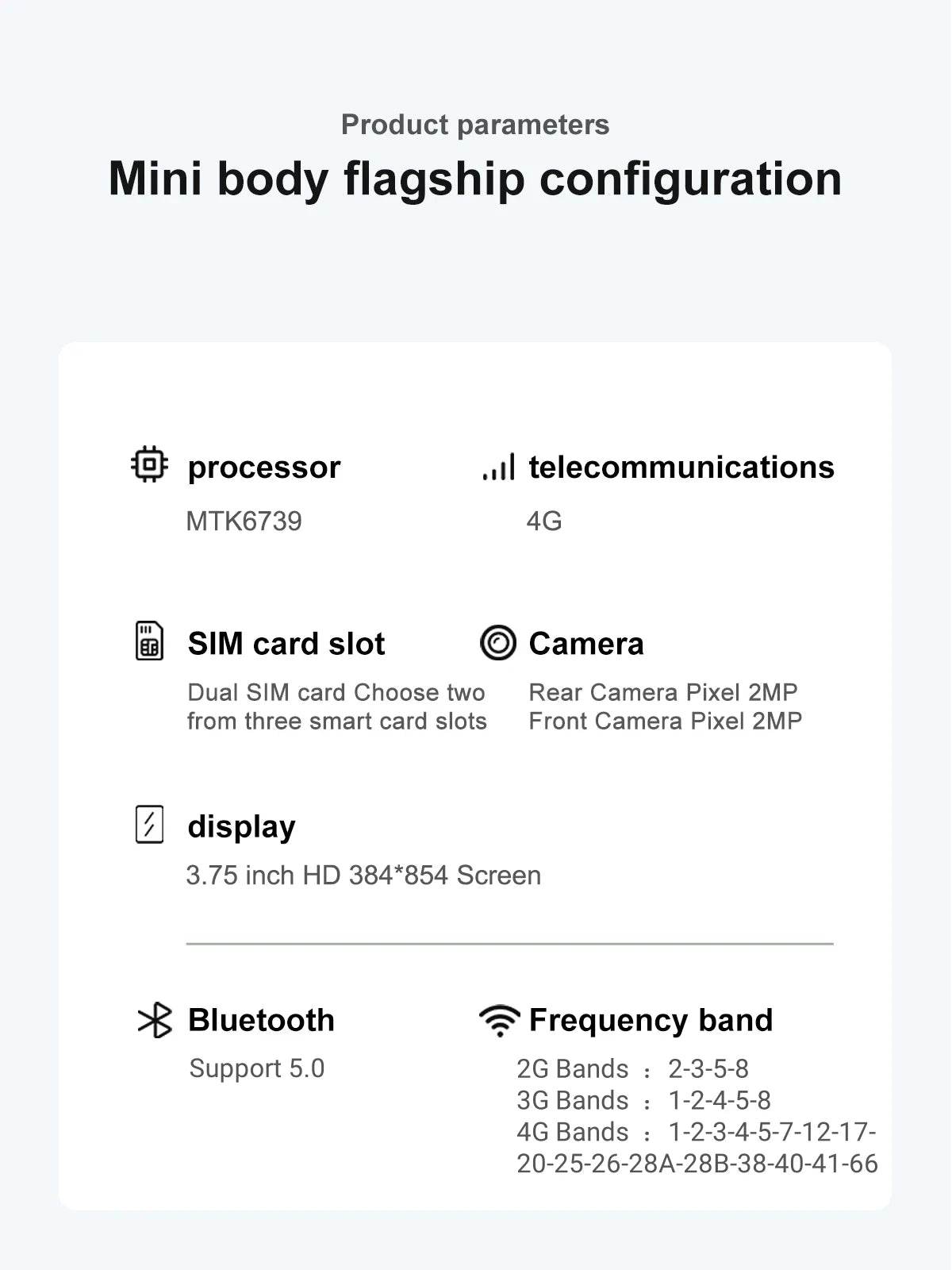
Task: Click the 4G network value text
Action: click(544, 521)
